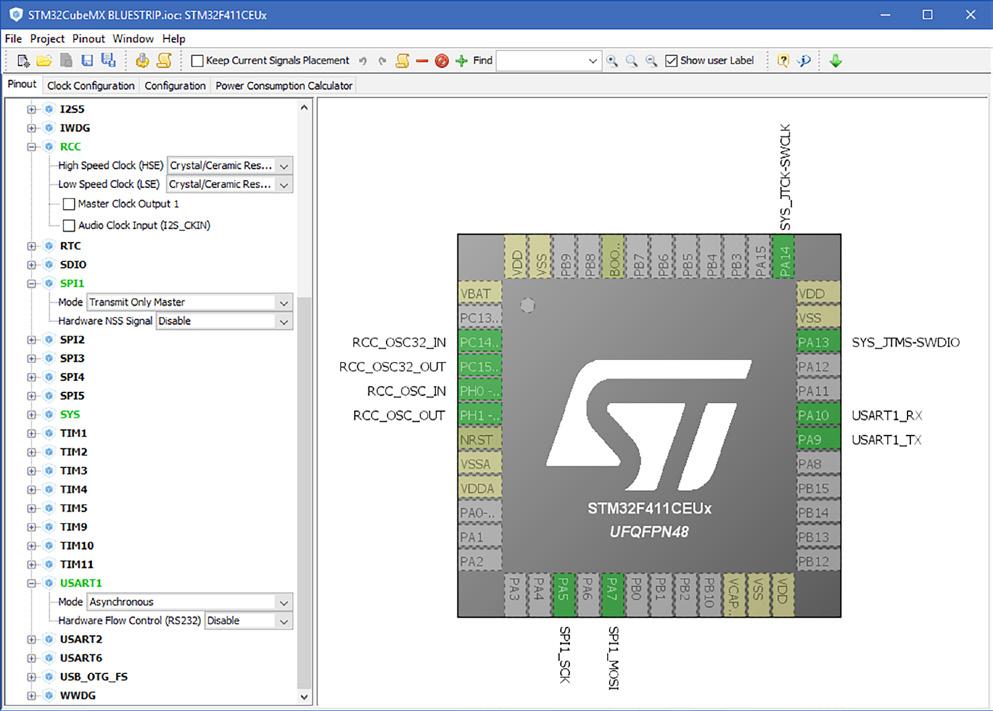Switch to Configuration tab
The image size is (993, 711).
point(175,85)
